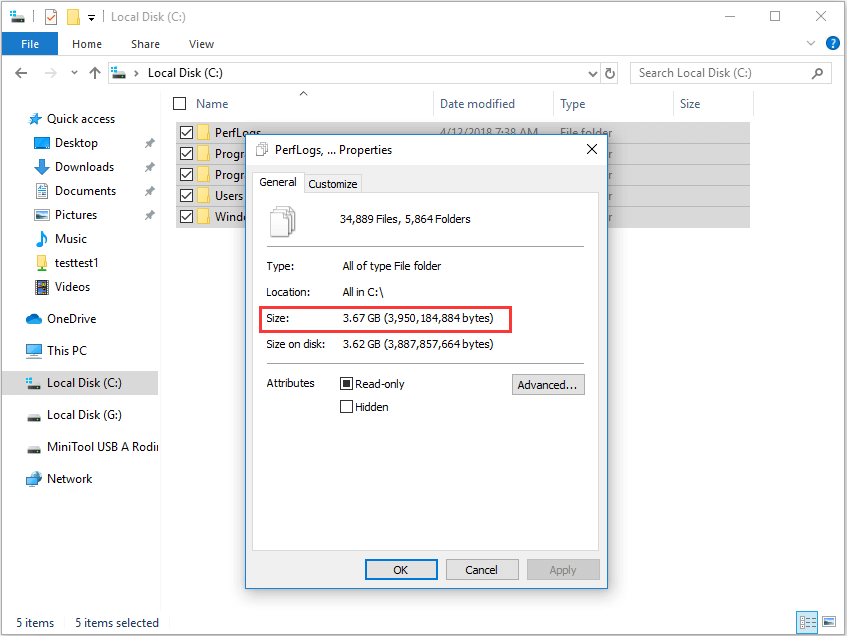Image resolution: width=847 pixels, height=636 pixels.
Task: Click the Size value 3.67 GB text
Action: coord(418,318)
